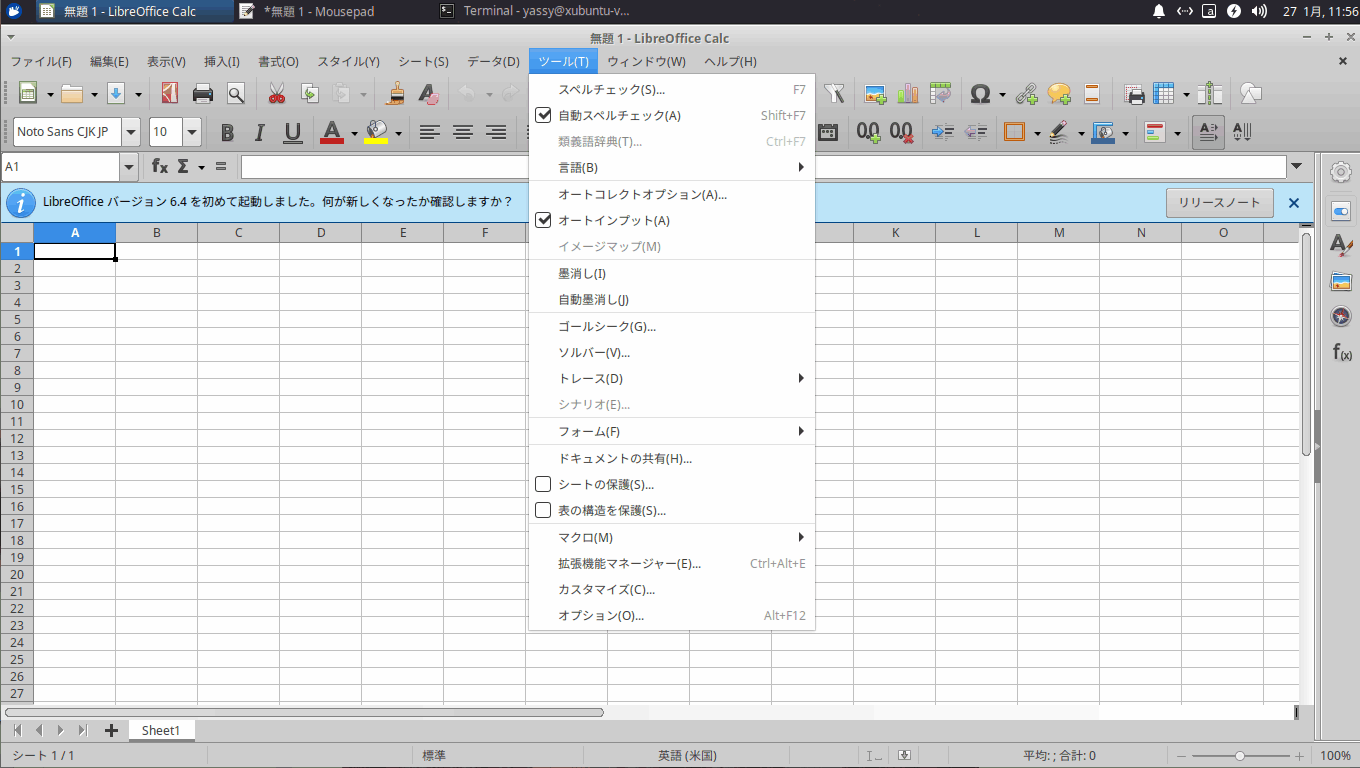Click the Save document icon
1360x768 pixels.
pos(116,94)
